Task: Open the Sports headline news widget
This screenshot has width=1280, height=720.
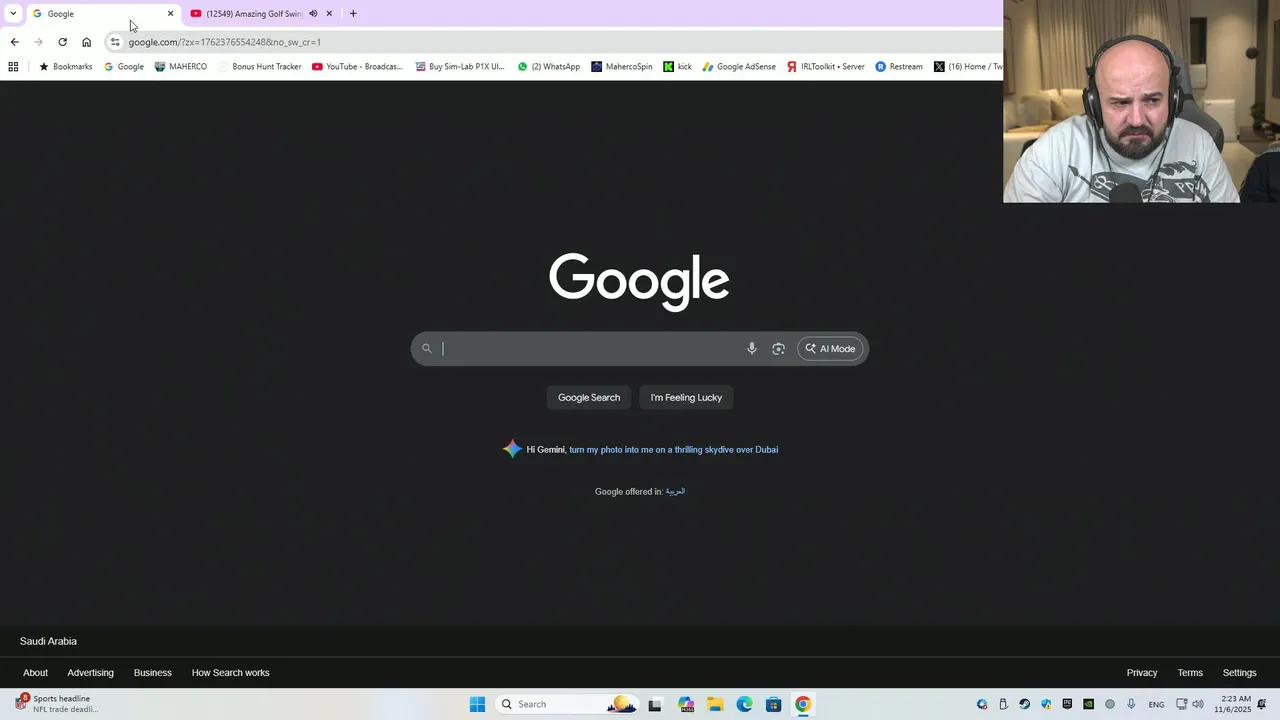Action: (56, 704)
